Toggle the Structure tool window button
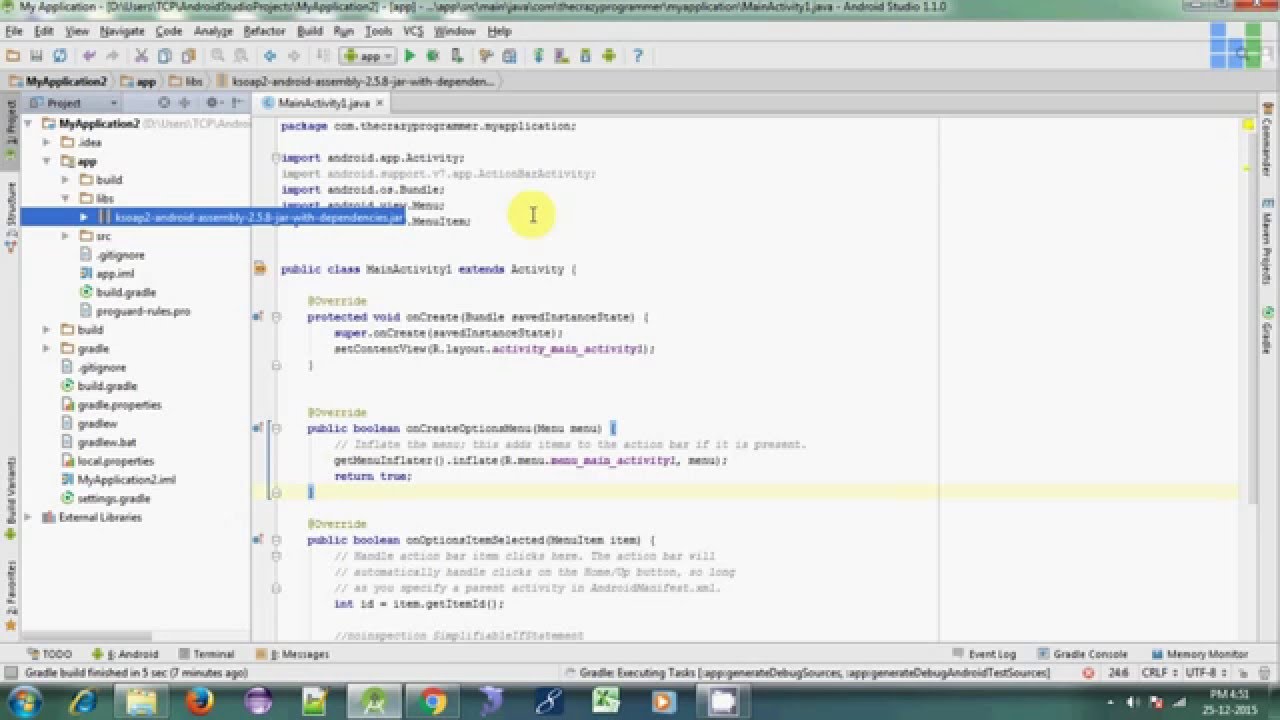Image resolution: width=1280 pixels, height=720 pixels. [10, 215]
